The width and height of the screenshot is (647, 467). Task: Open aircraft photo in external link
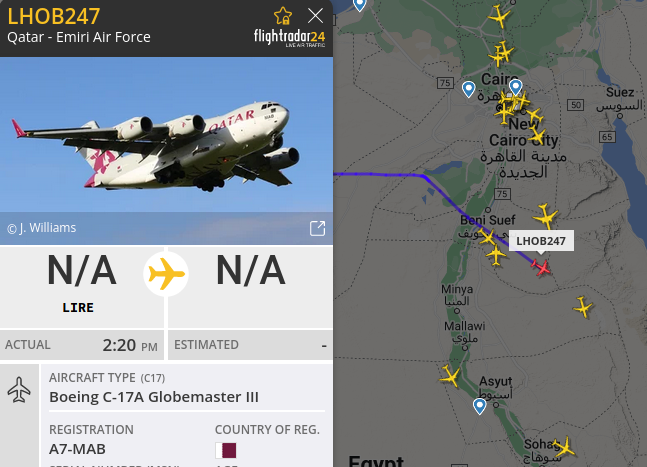317,228
